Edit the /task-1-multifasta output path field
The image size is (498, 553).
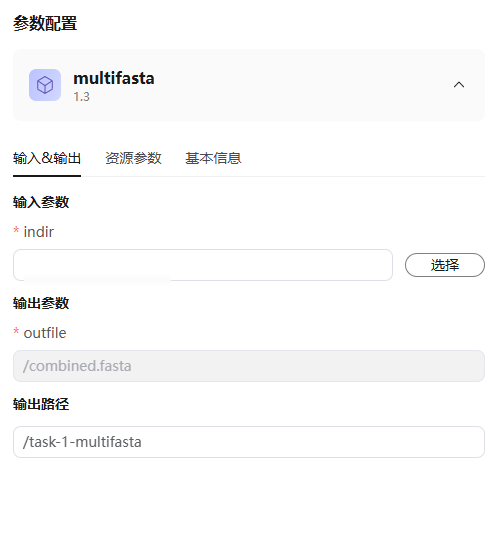click(249, 442)
